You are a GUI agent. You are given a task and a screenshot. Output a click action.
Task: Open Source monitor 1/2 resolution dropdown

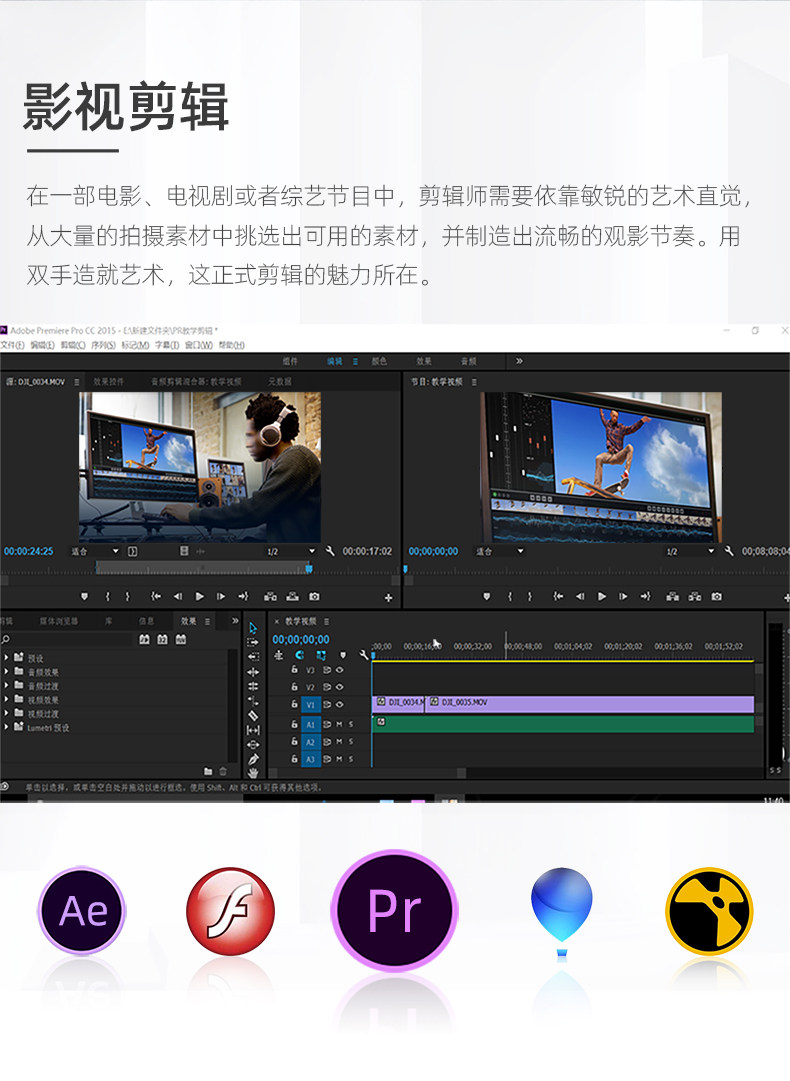(291, 551)
